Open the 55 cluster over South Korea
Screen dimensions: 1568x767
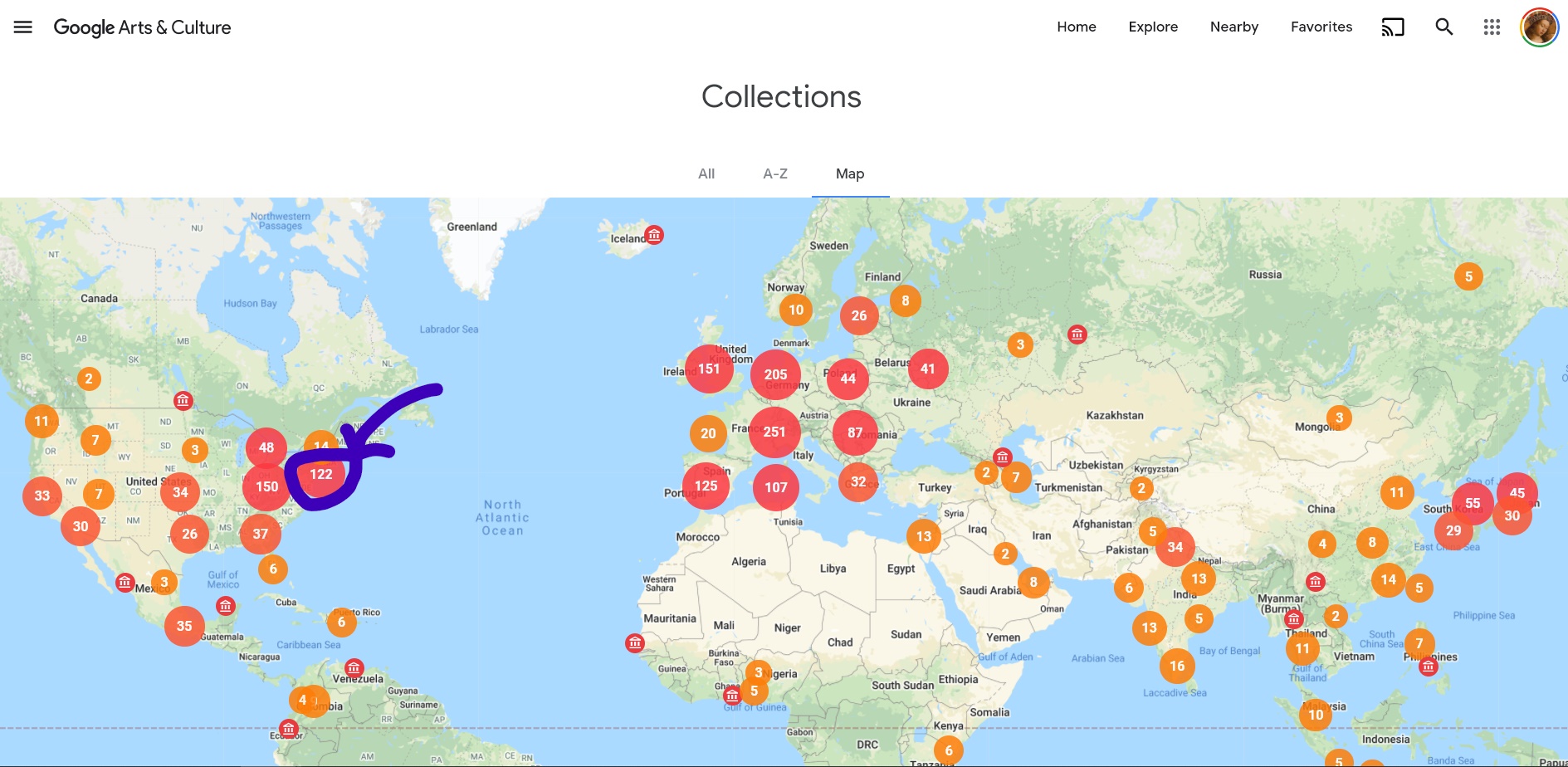tap(1473, 503)
